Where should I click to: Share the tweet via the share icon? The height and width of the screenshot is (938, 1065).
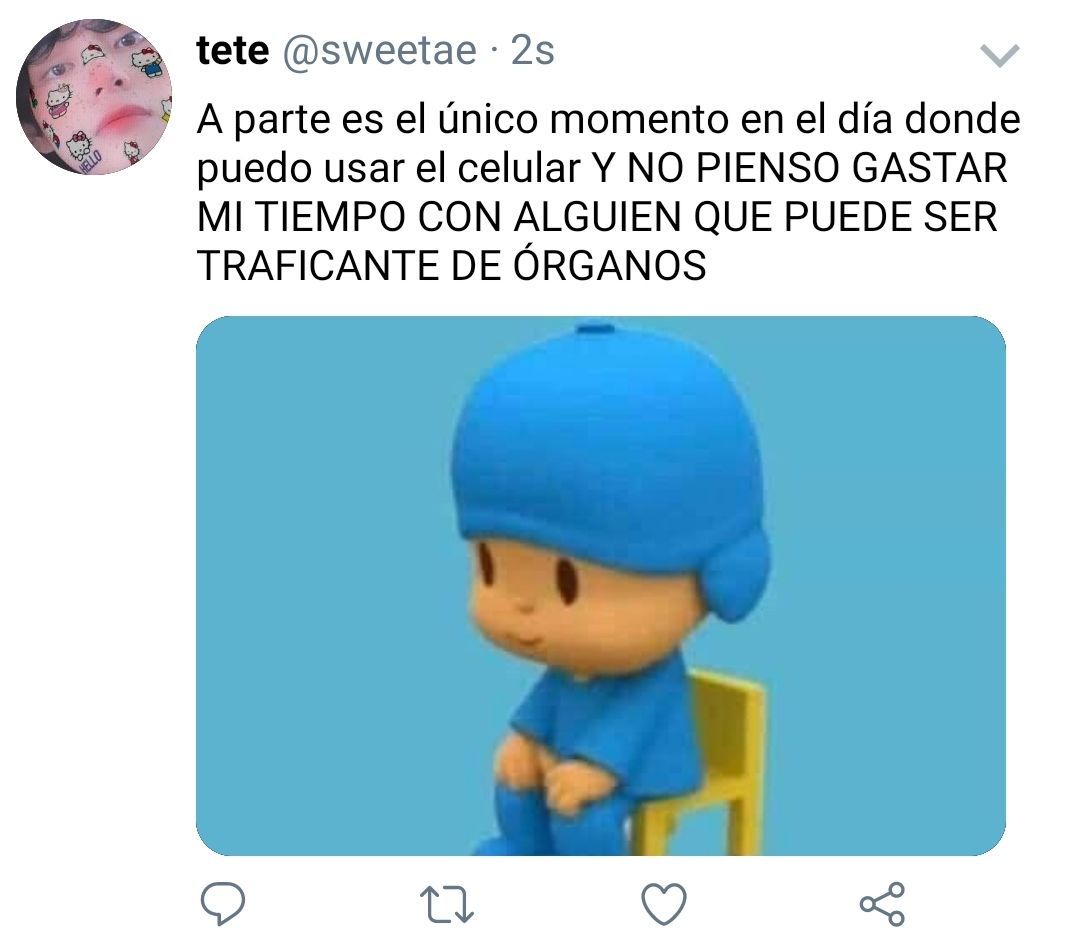pyautogui.click(x=882, y=904)
